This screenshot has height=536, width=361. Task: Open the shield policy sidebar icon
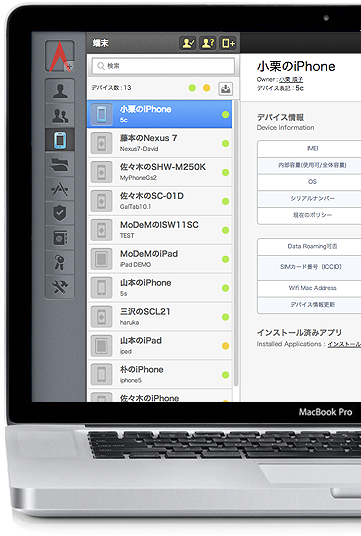pyautogui.click(x=60, y=213)
